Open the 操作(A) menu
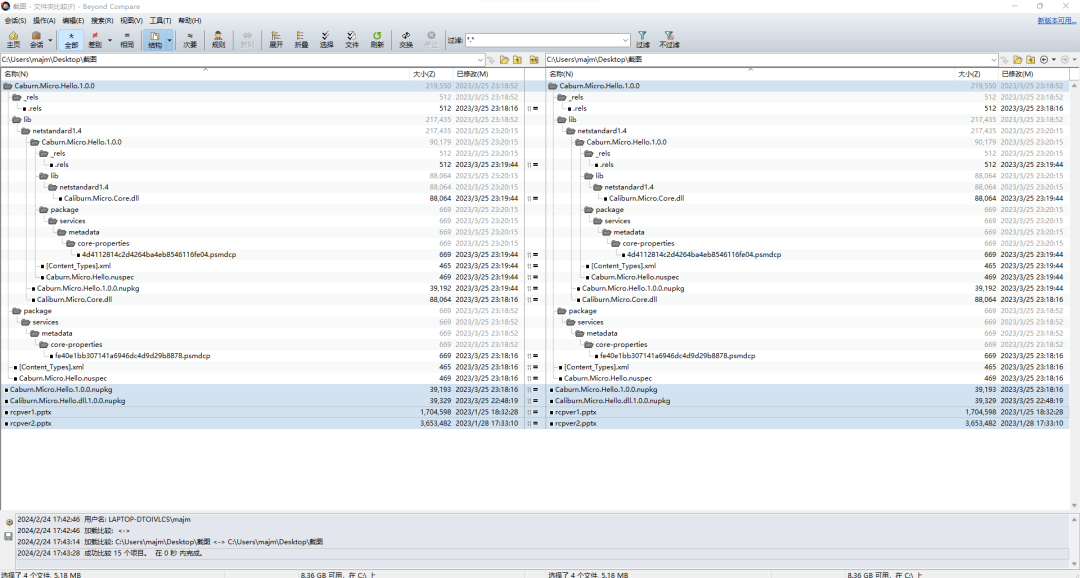The width and height of the screenshot is (1080, 578). [x=44, y=21]
